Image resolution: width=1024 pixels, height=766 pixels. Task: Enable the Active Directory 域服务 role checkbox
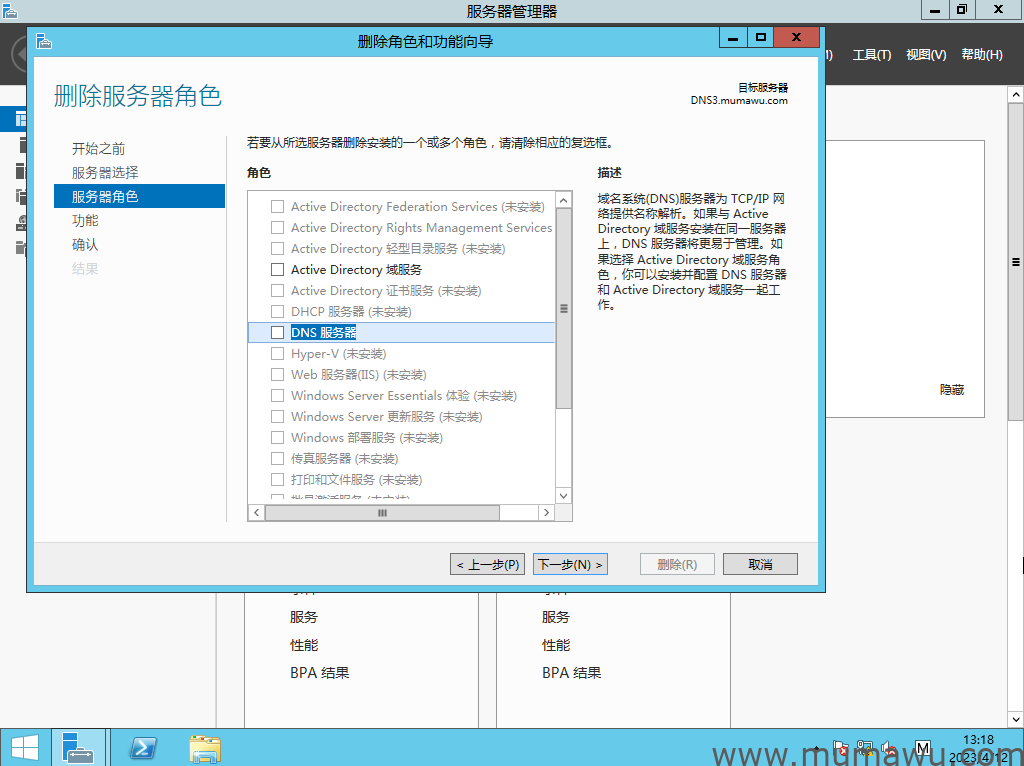pos(277,269)
